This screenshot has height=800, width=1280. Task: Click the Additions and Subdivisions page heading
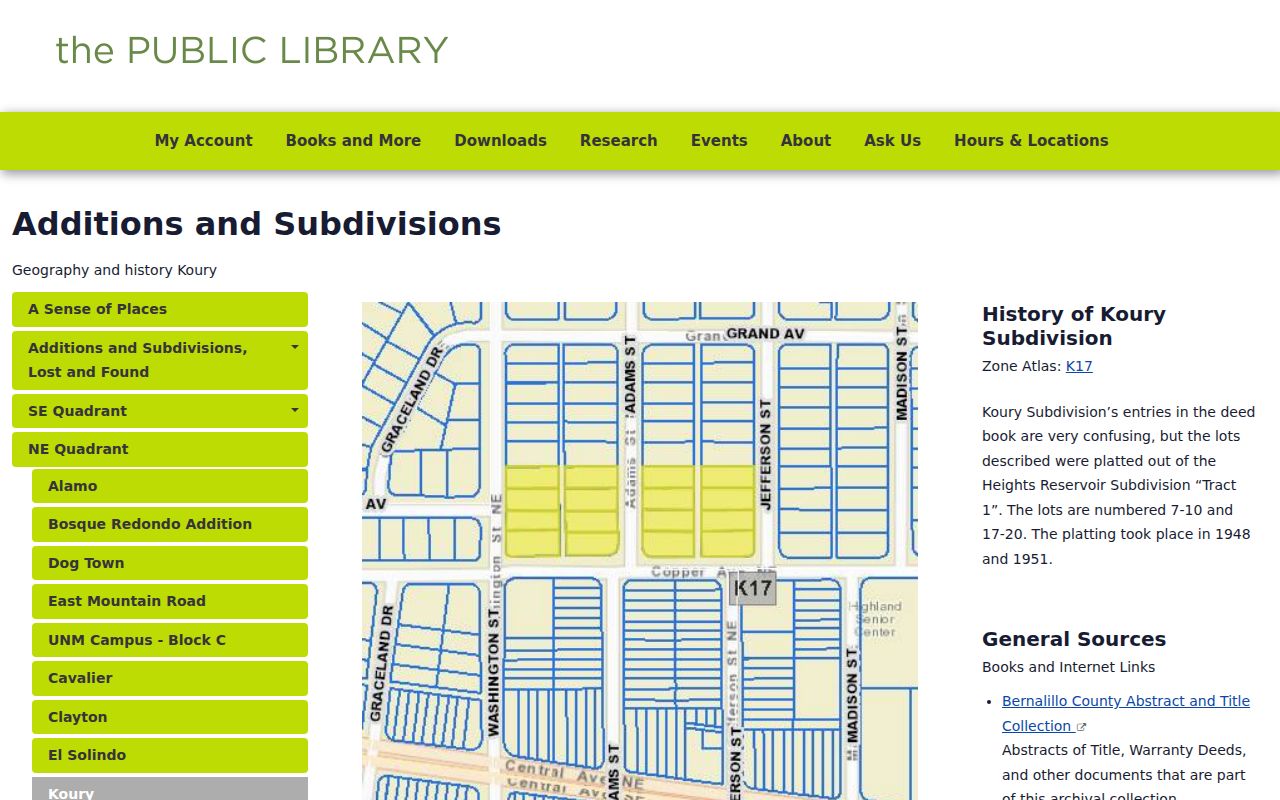[257, 224]
